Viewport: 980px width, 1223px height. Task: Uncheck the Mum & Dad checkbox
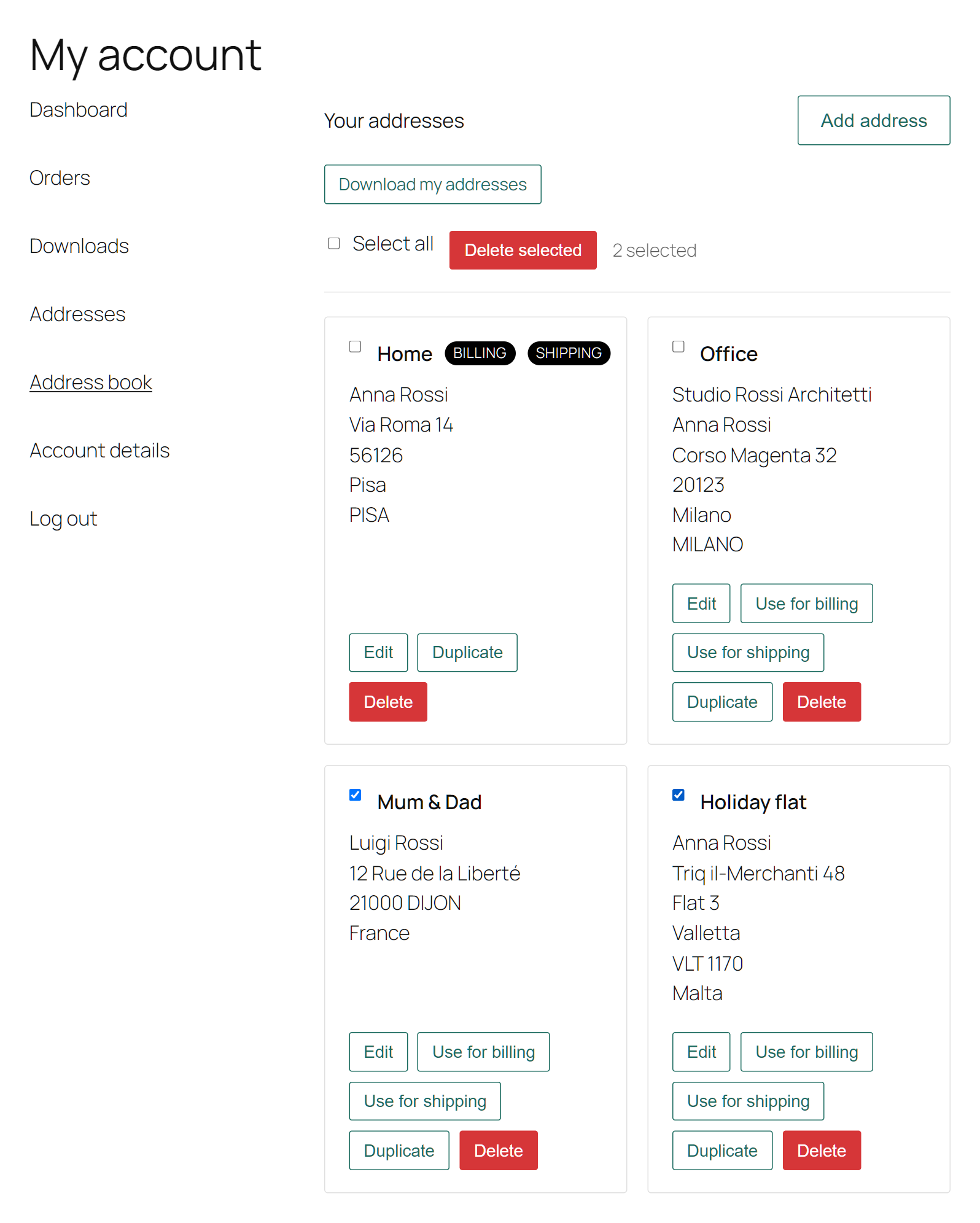coord(355,794)
